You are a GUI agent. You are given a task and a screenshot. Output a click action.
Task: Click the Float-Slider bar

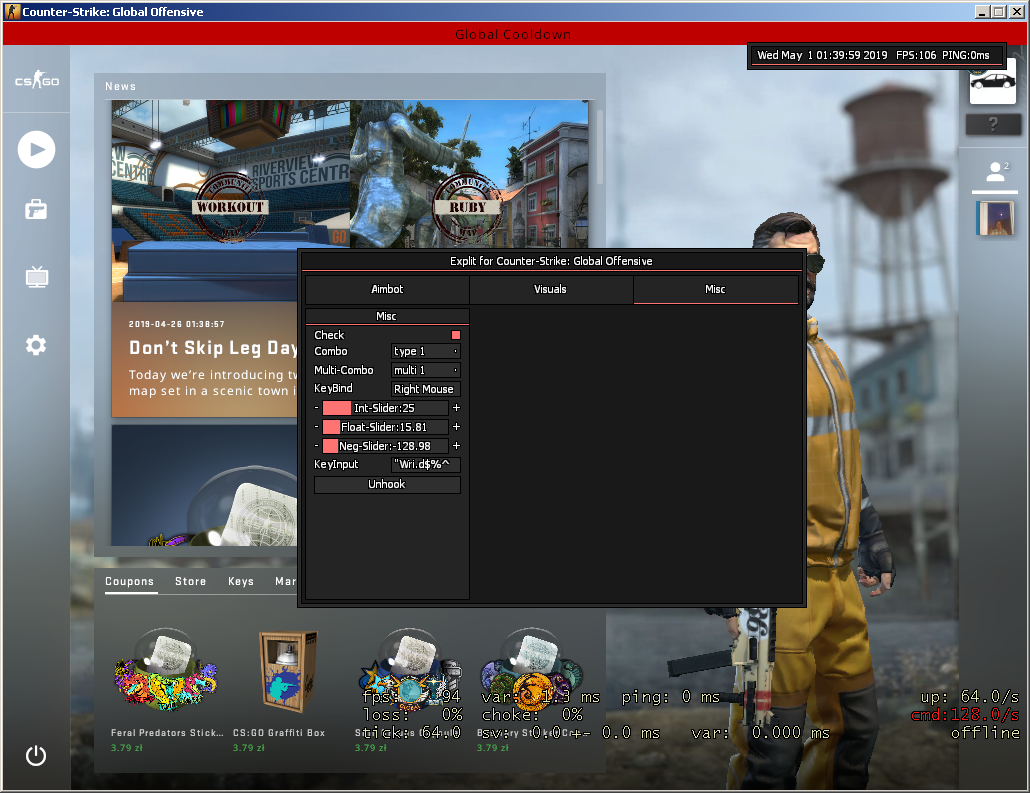click(x=386, y=427)
